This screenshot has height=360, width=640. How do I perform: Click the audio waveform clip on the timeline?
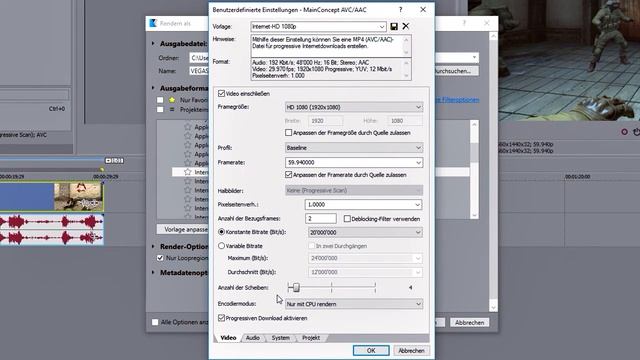[51, 229]
